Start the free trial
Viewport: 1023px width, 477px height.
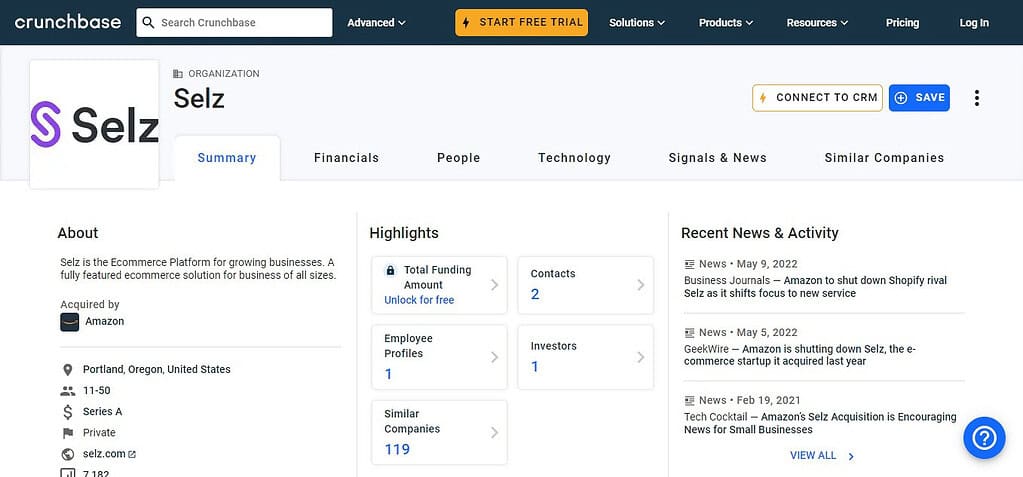521,22
